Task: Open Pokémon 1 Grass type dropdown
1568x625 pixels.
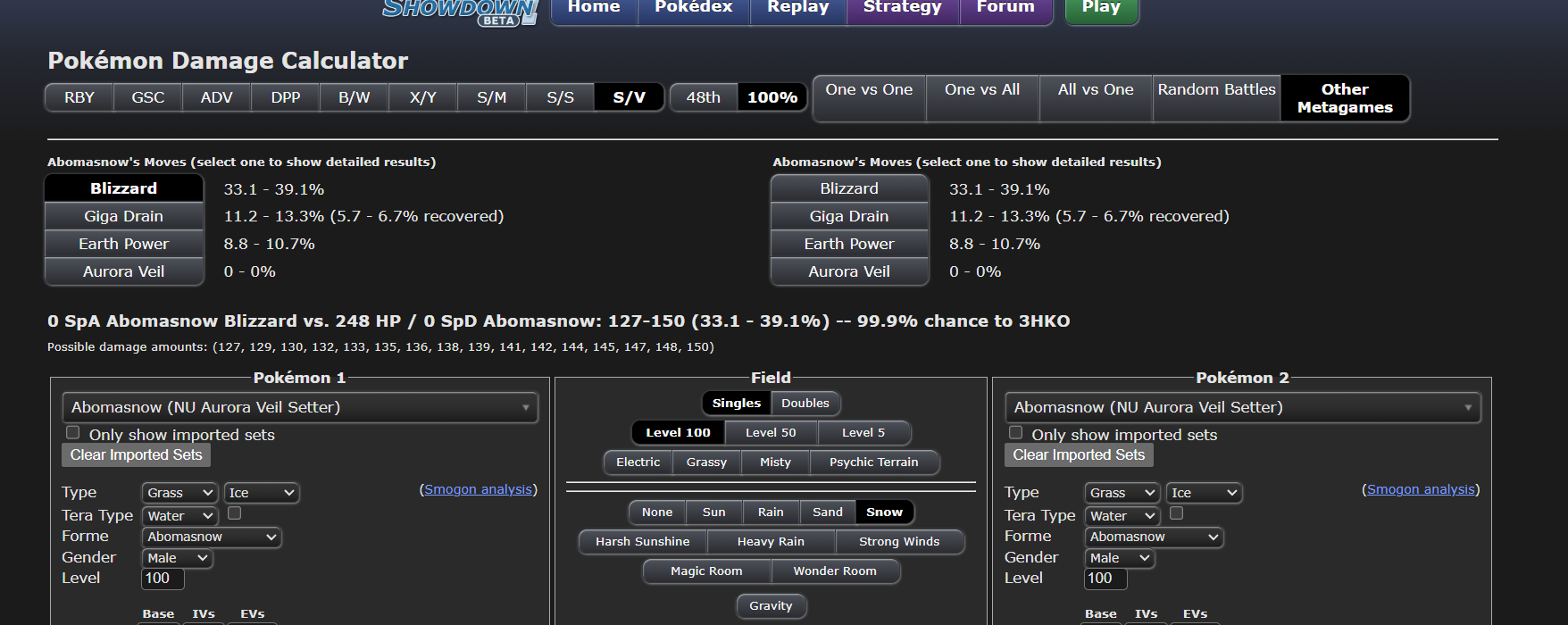Action: coord(179,493)
